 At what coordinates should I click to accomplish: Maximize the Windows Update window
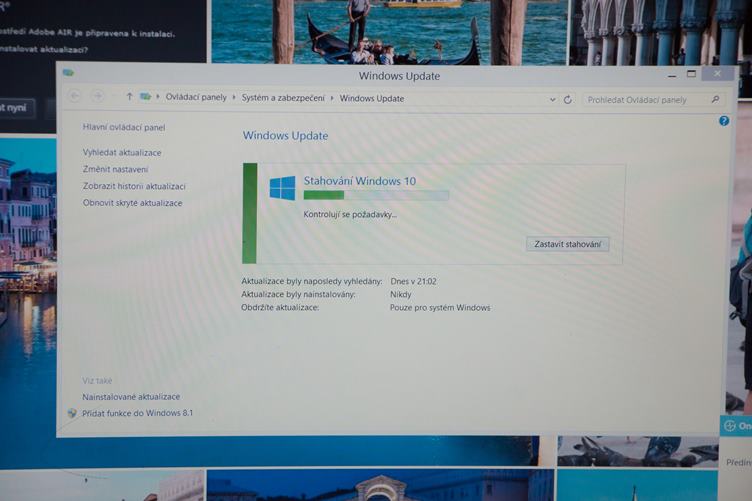[x=691, y=74]
